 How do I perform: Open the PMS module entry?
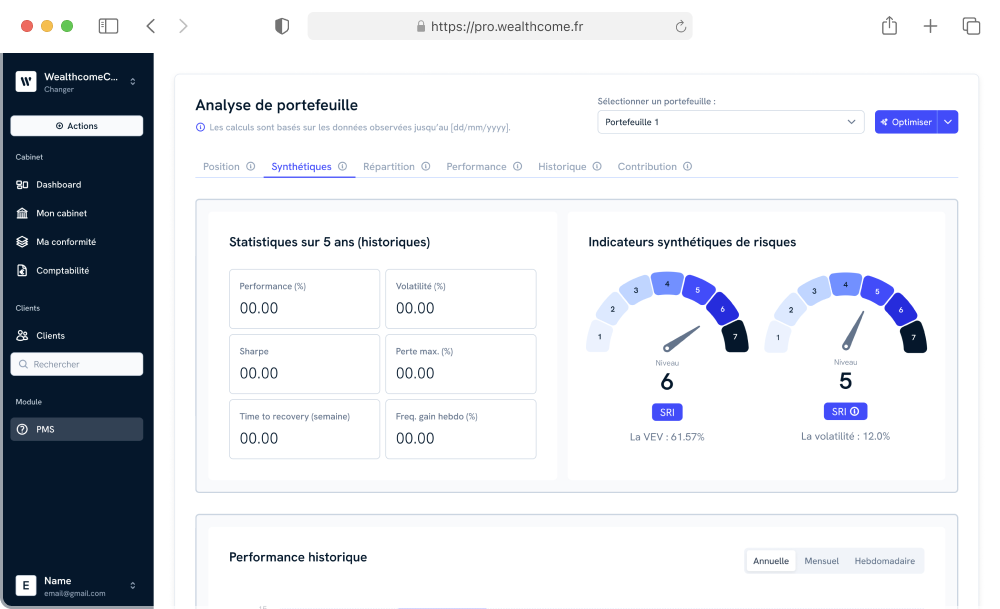[x=77, y=429]
